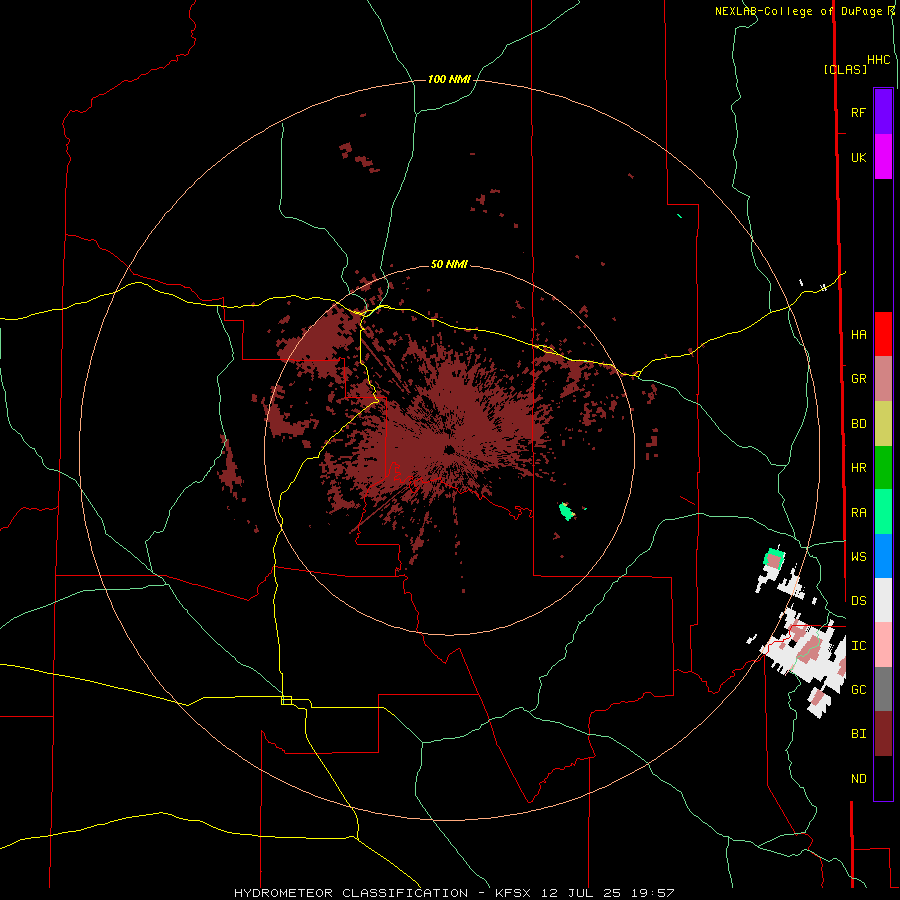Click the GR legend label
This screenshot has width=900, height=900.
click(858, 379)
